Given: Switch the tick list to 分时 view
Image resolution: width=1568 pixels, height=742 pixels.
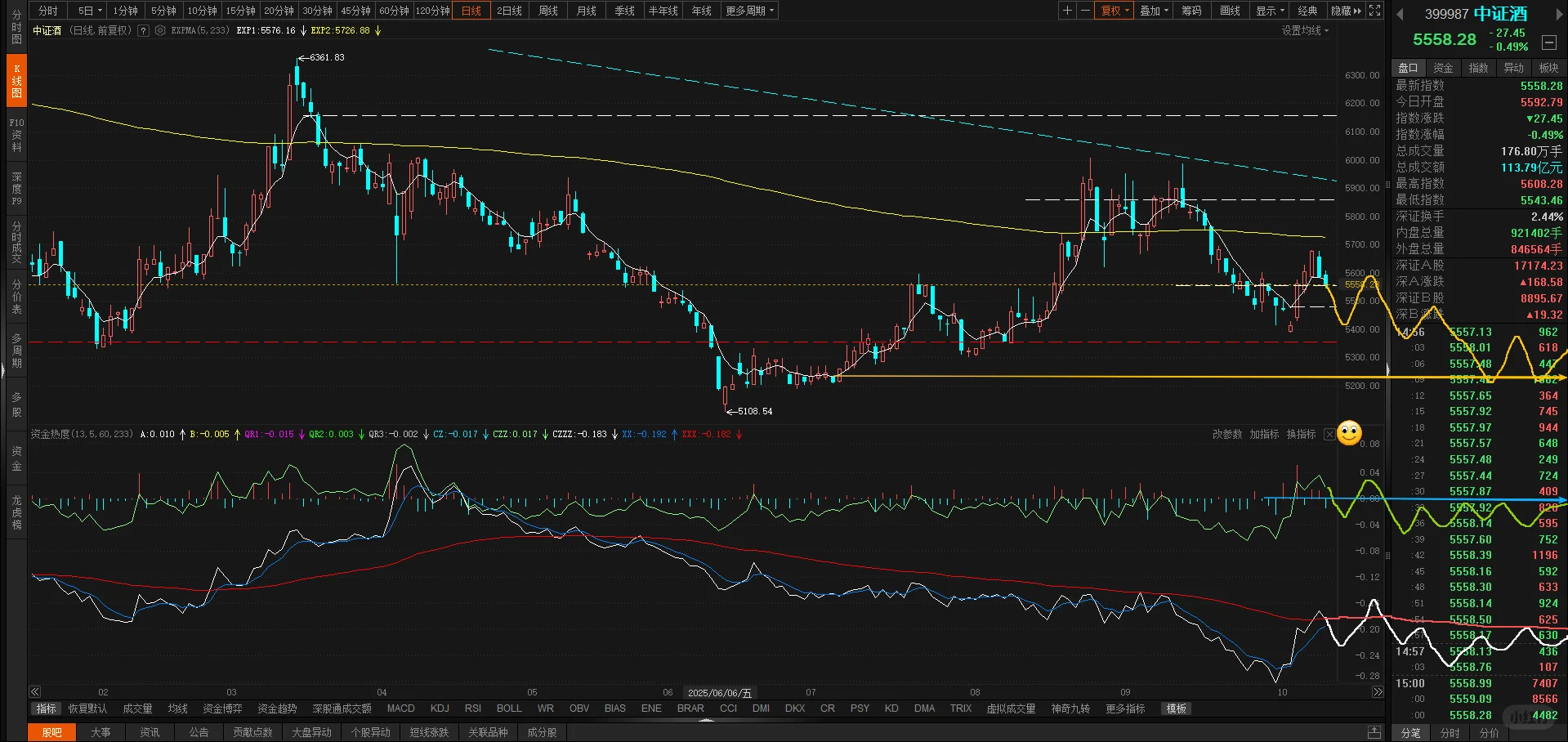Looking at the screenshot, I should [x=1450, y=733].
